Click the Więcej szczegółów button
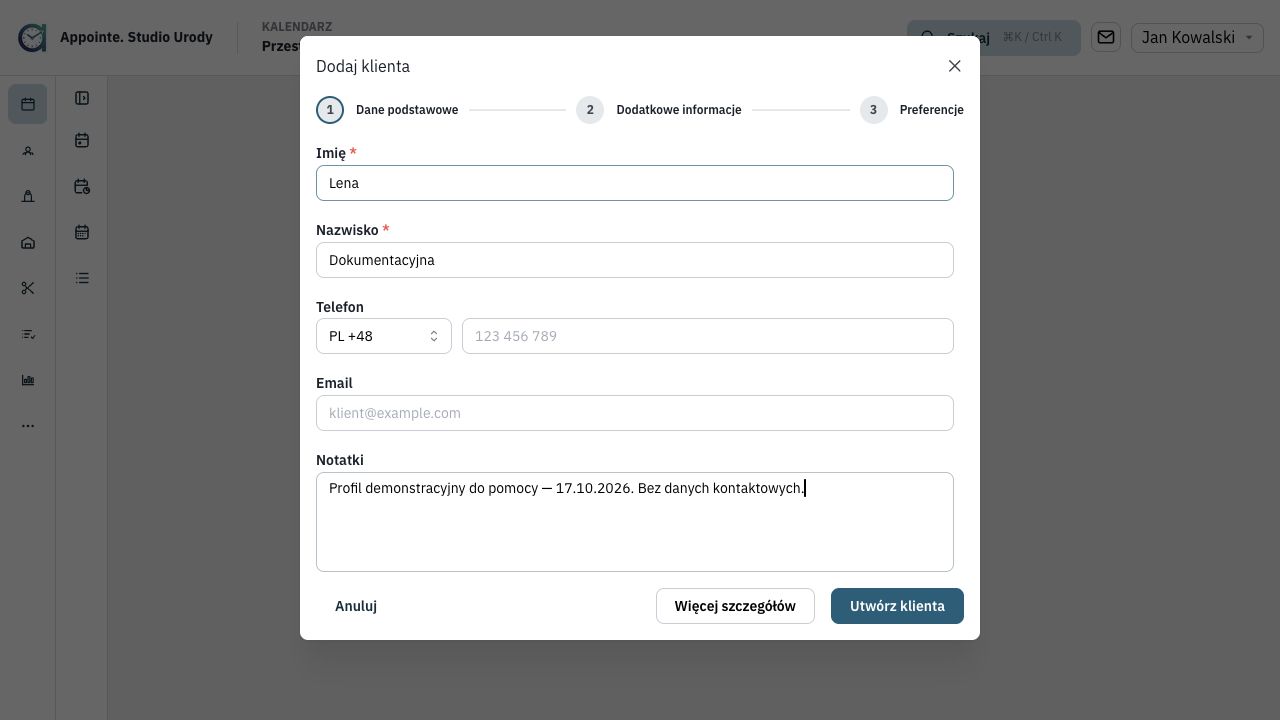The width and height of the screenshot is (1280, 720). (x=735, y=606)
